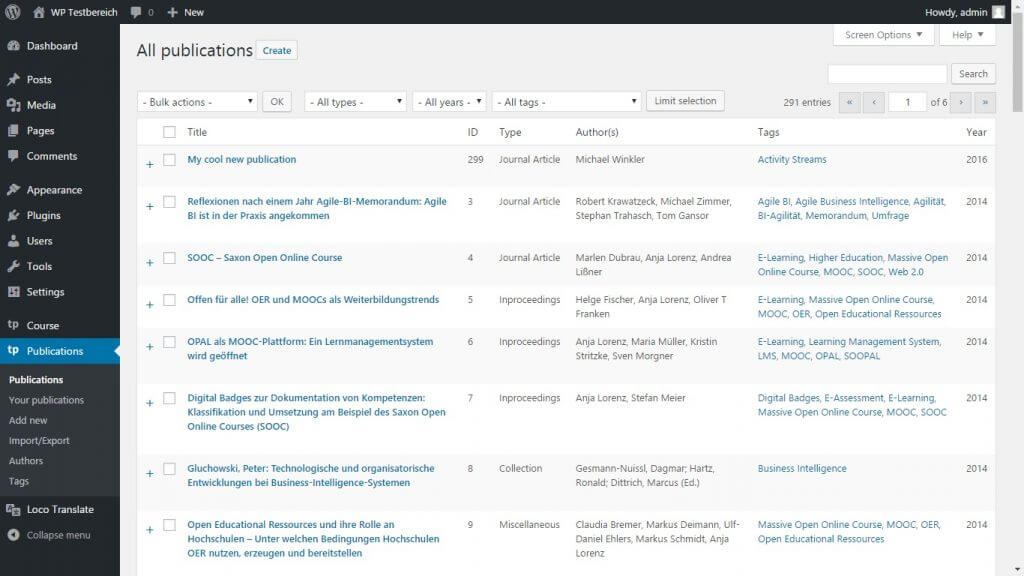The height and width of the screenshot is (576, 1024).
Task: Click the Plugins plug icon
Action: click(x=13, y=215)
